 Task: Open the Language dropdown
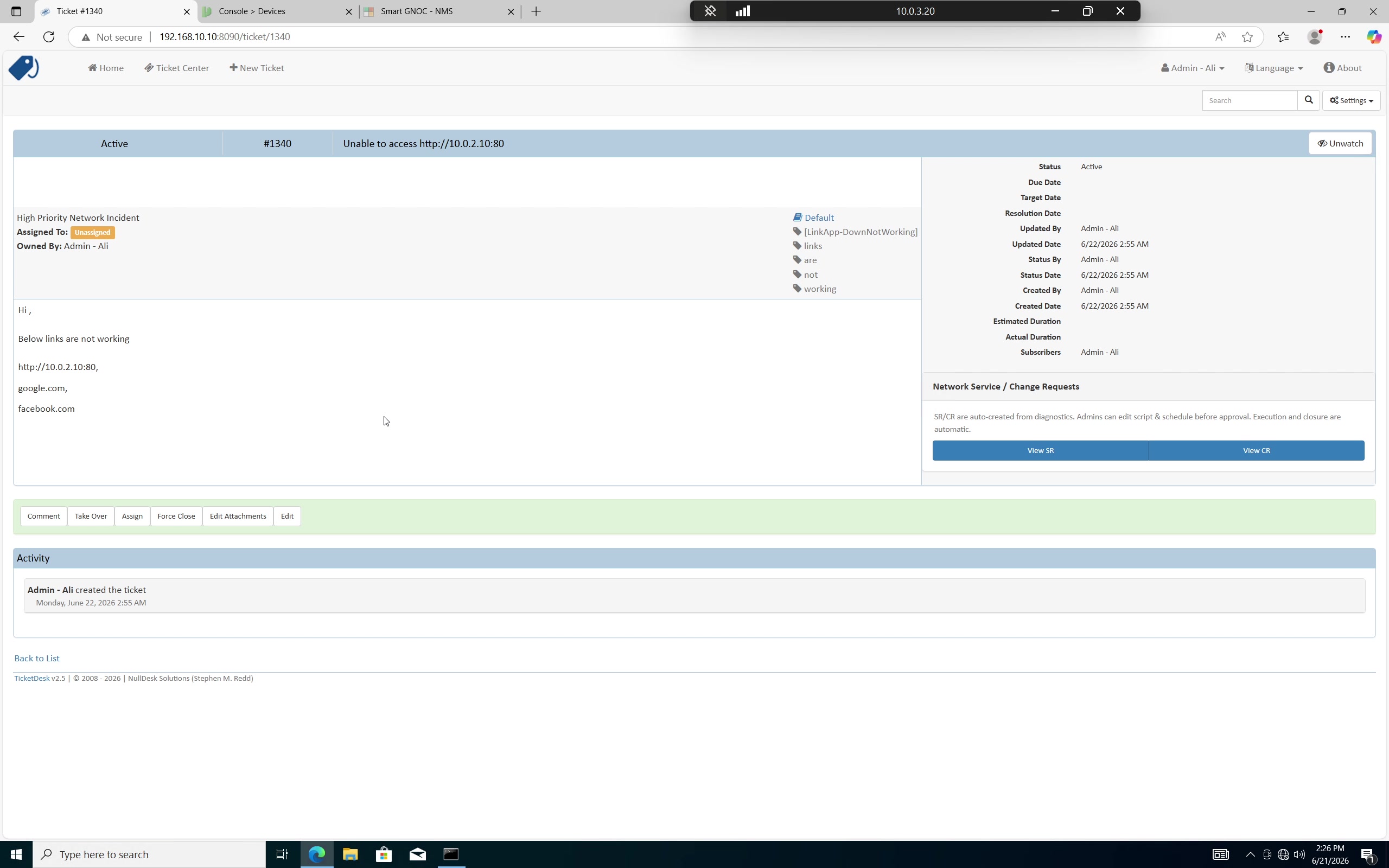pos(1273,68)
